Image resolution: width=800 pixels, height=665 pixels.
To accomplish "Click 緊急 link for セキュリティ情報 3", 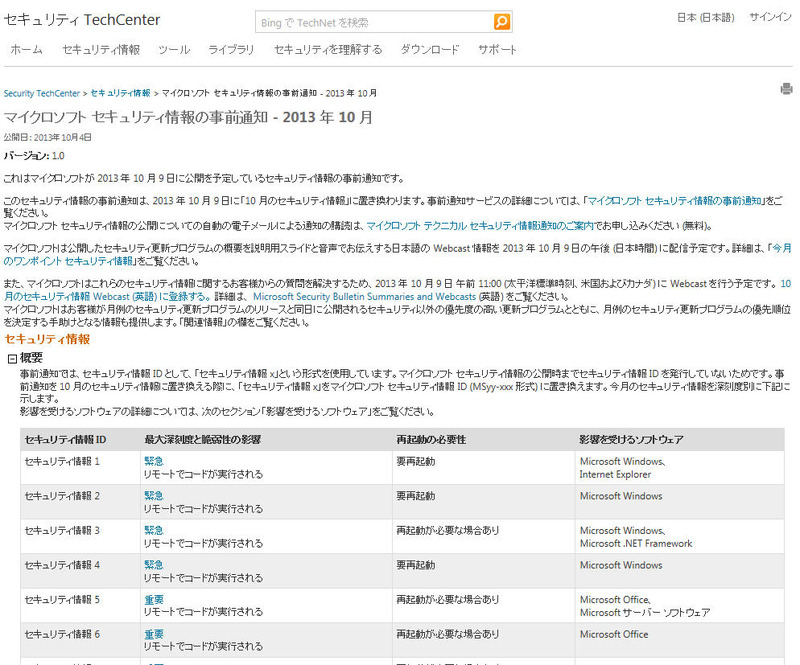I will [x=153, y=530].
